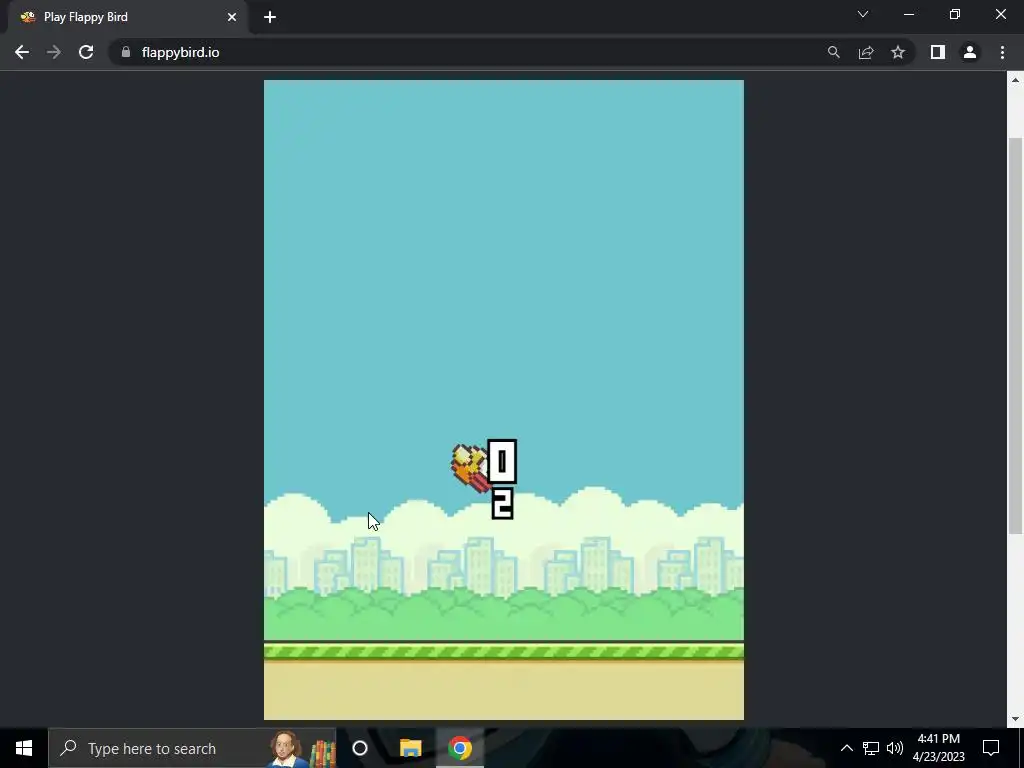Close the Play Flappy Bird tab
This screenshot has height=768, width=1024.
click(232, 17)
